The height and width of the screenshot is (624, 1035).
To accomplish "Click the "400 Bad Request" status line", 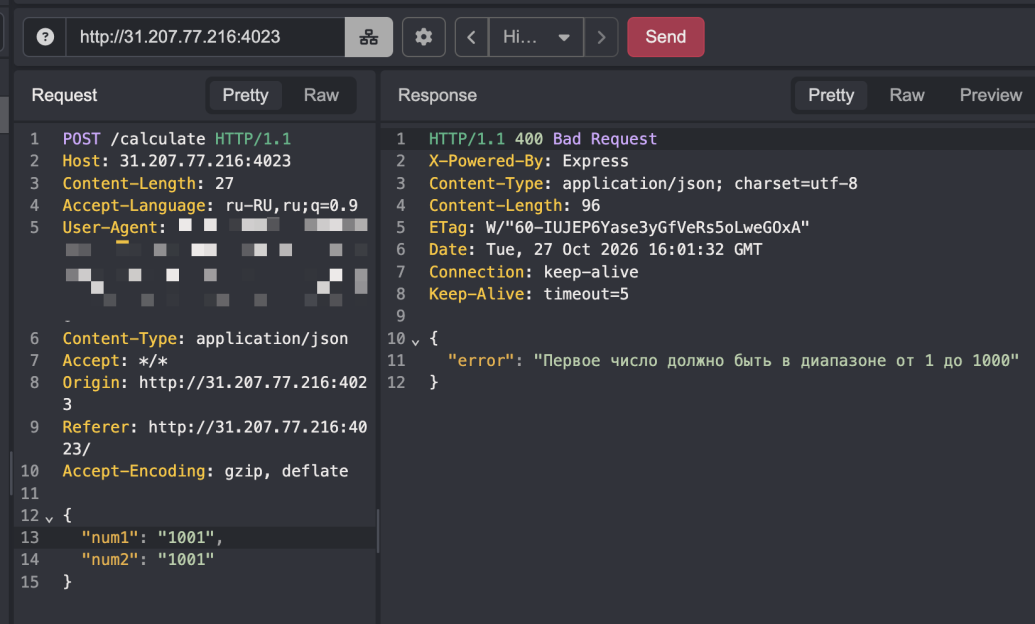I will point(543,139).
